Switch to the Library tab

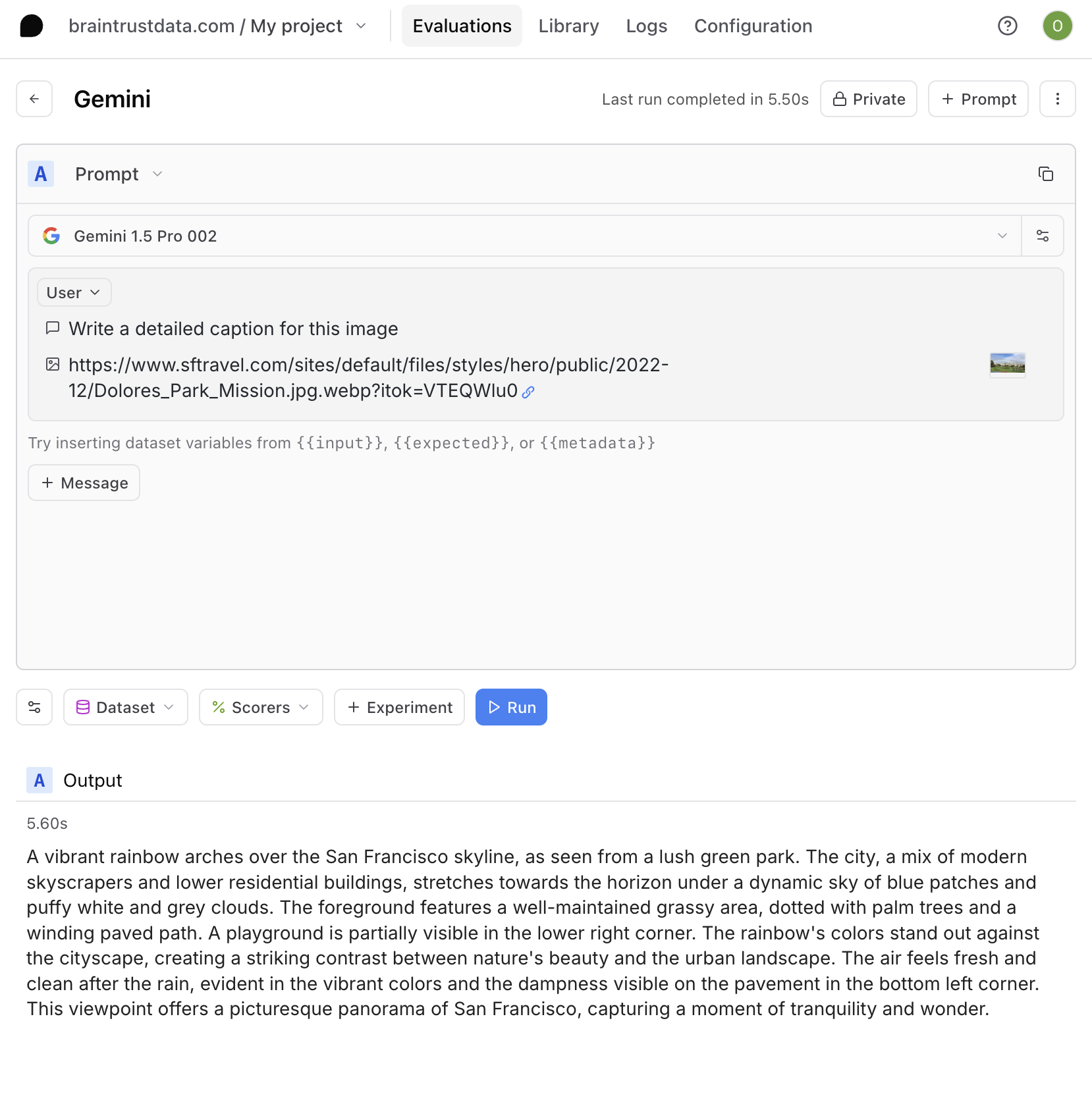coord(568,26)
